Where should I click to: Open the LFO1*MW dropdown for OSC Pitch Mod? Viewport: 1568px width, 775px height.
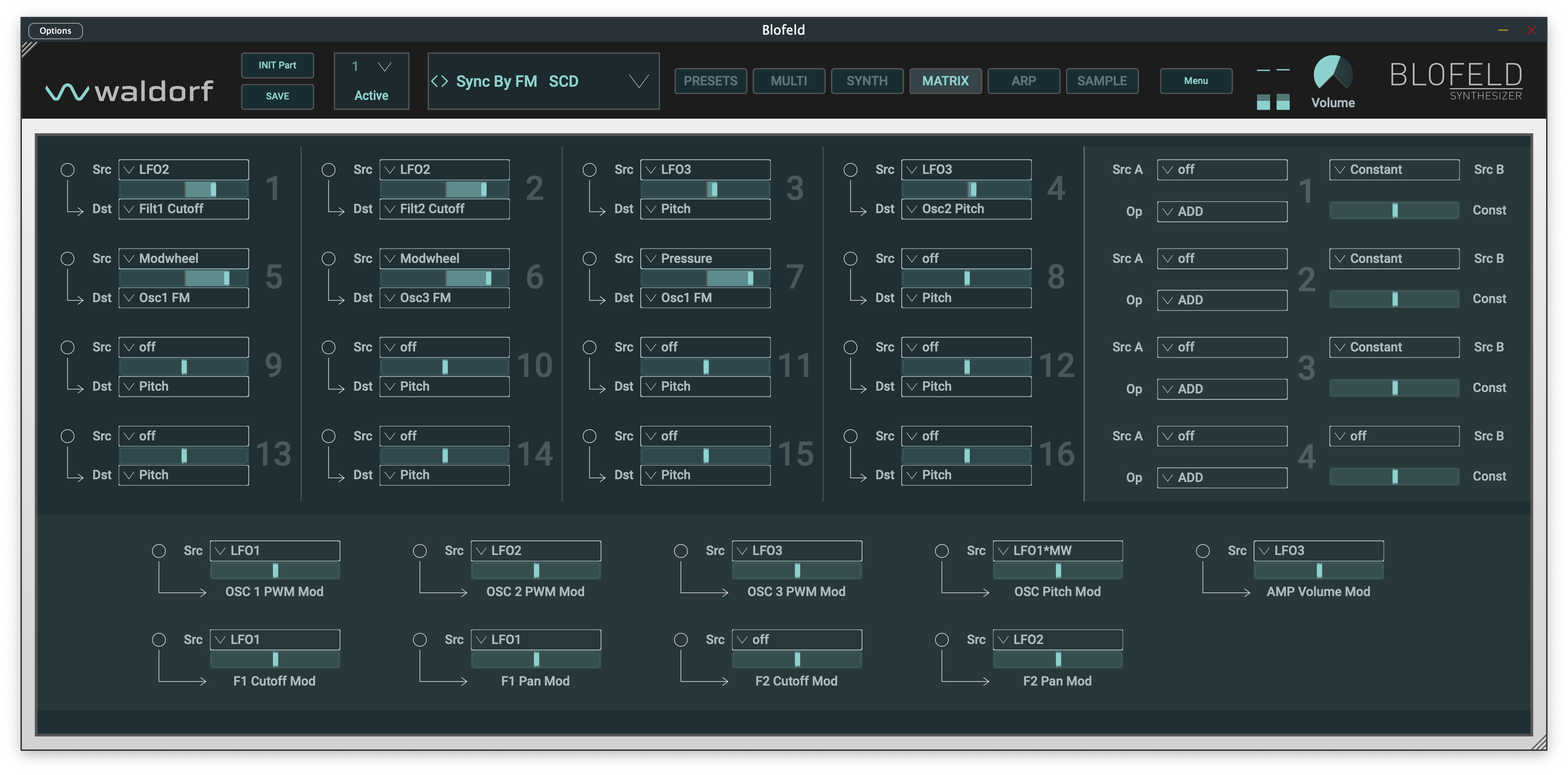1058,550
